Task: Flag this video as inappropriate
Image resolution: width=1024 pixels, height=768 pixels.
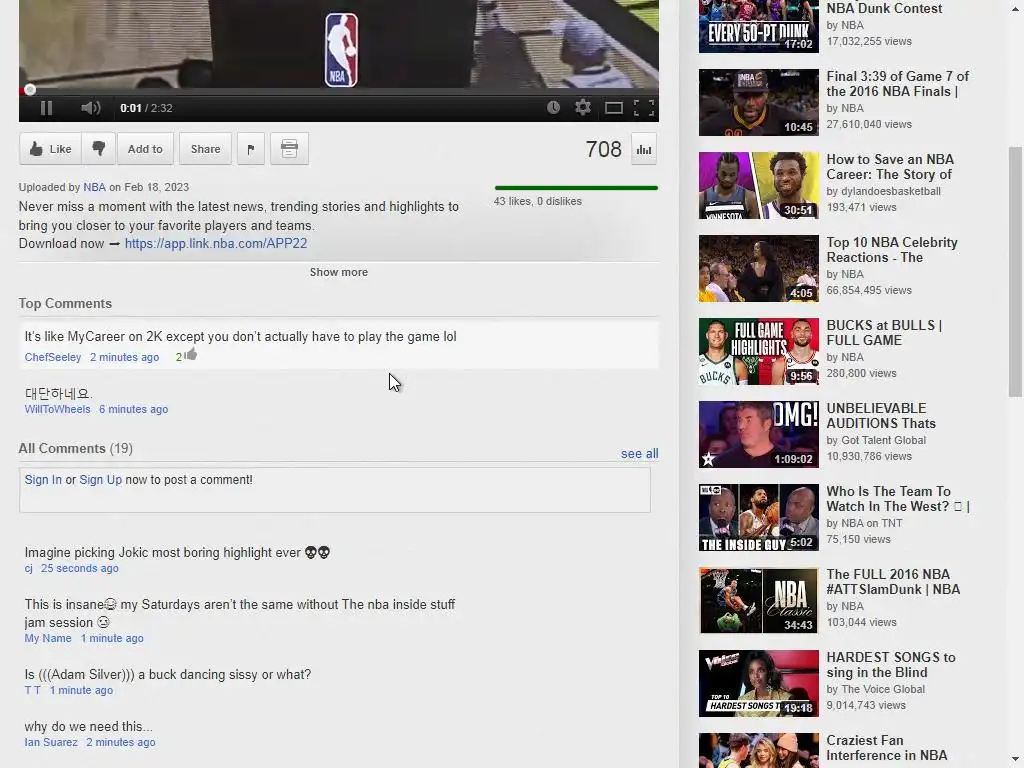Action: click(251, 149)
